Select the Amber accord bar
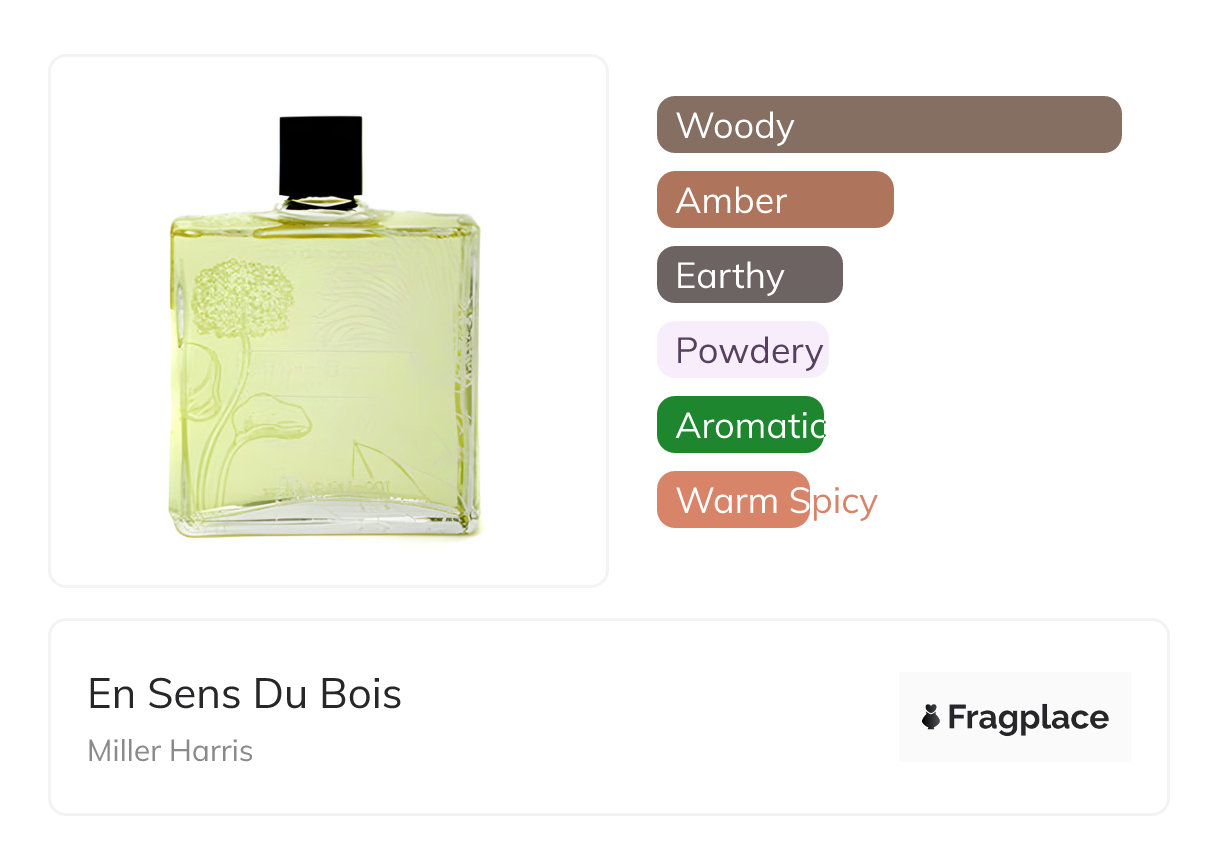This screenshot has height=864, width=1218. point(775,200)
